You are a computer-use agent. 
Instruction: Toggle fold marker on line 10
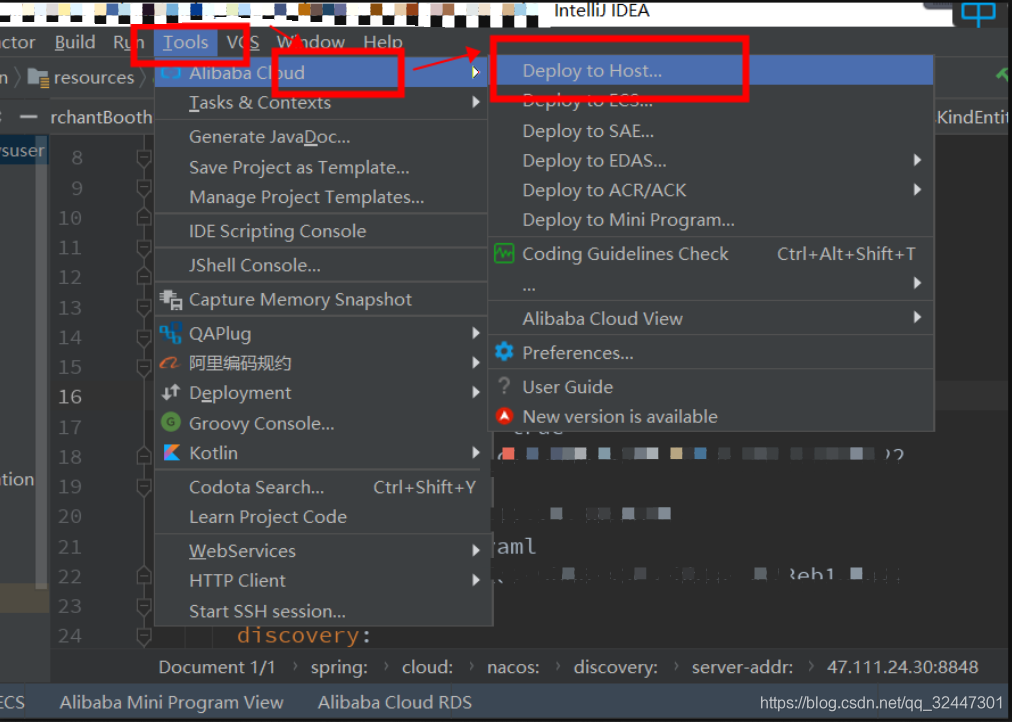point(144,217)
